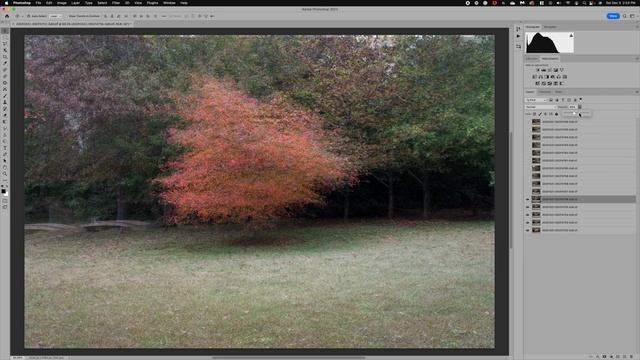Open the Histogram panel options menu

(637, 27)
